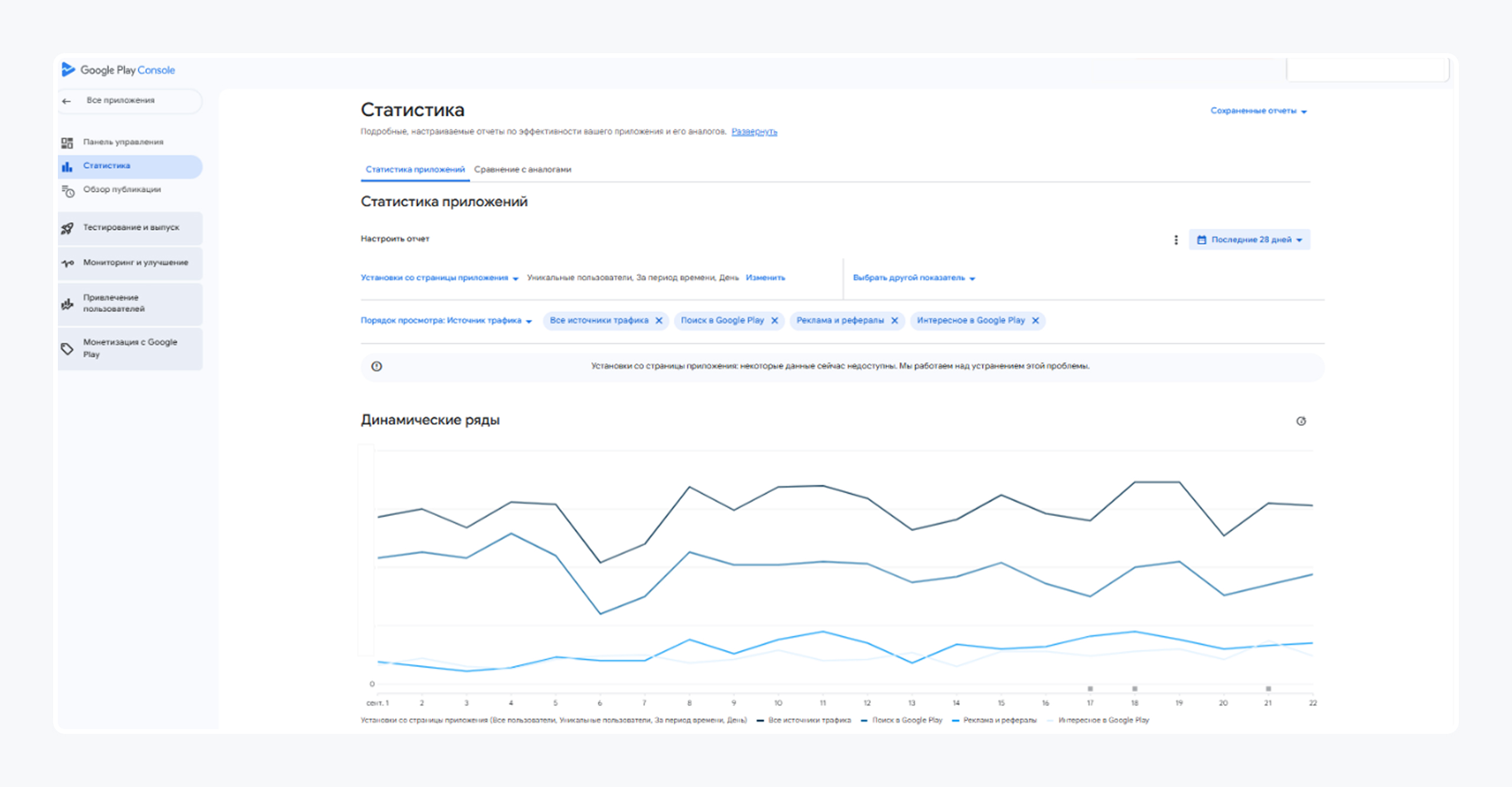This screenshot has height=787, width=1512.
Task: Click Поиск в Google Play legend color marker
Action: [864, 720]
